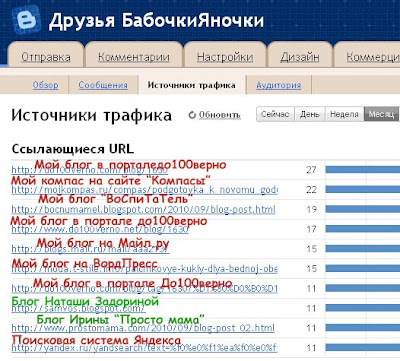Open the samvos.blogspot.com link
Screen dimensions: 400x361
pyautogui.click(x=78, y=308)
